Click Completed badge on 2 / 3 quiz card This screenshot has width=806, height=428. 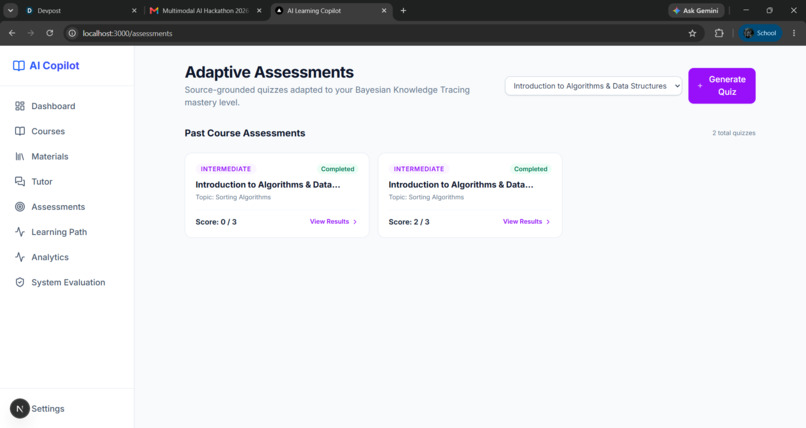tap(530, 169)
